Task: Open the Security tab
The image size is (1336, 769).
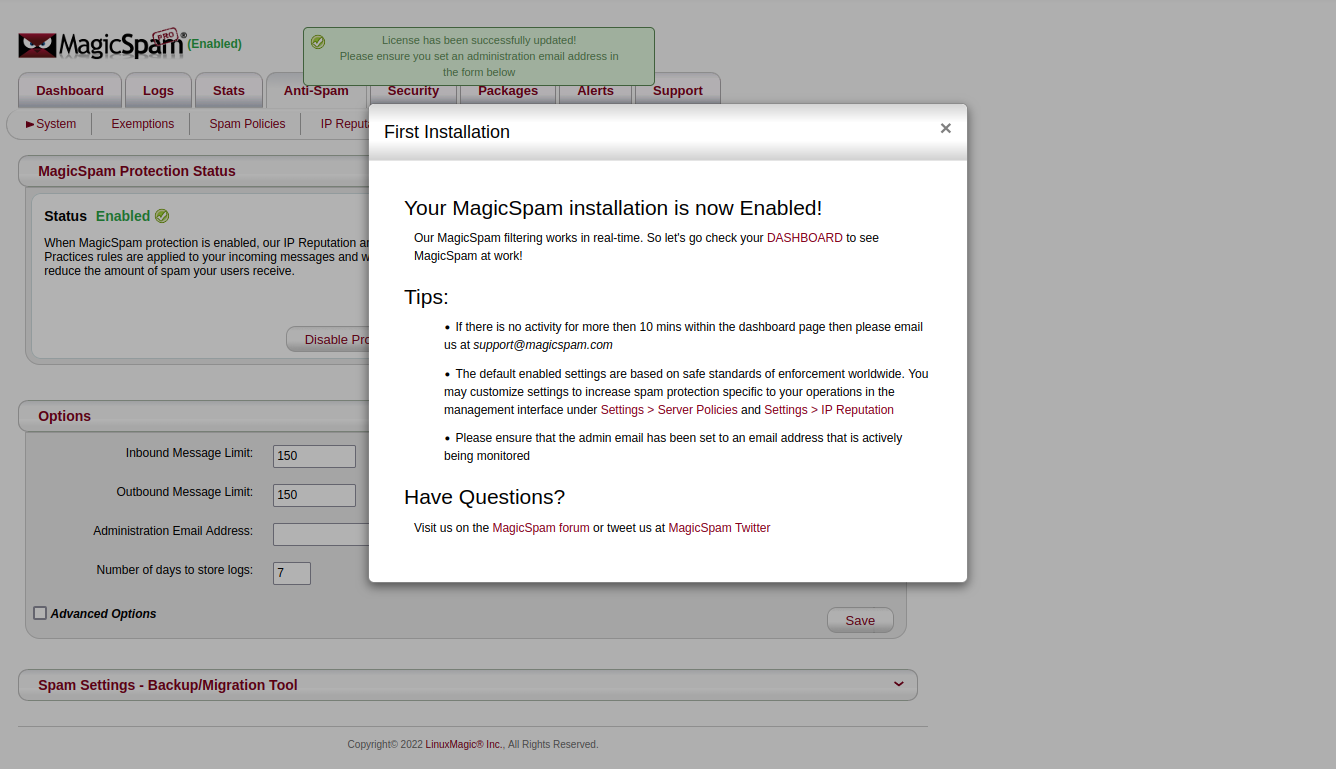Action: [413, 91]
